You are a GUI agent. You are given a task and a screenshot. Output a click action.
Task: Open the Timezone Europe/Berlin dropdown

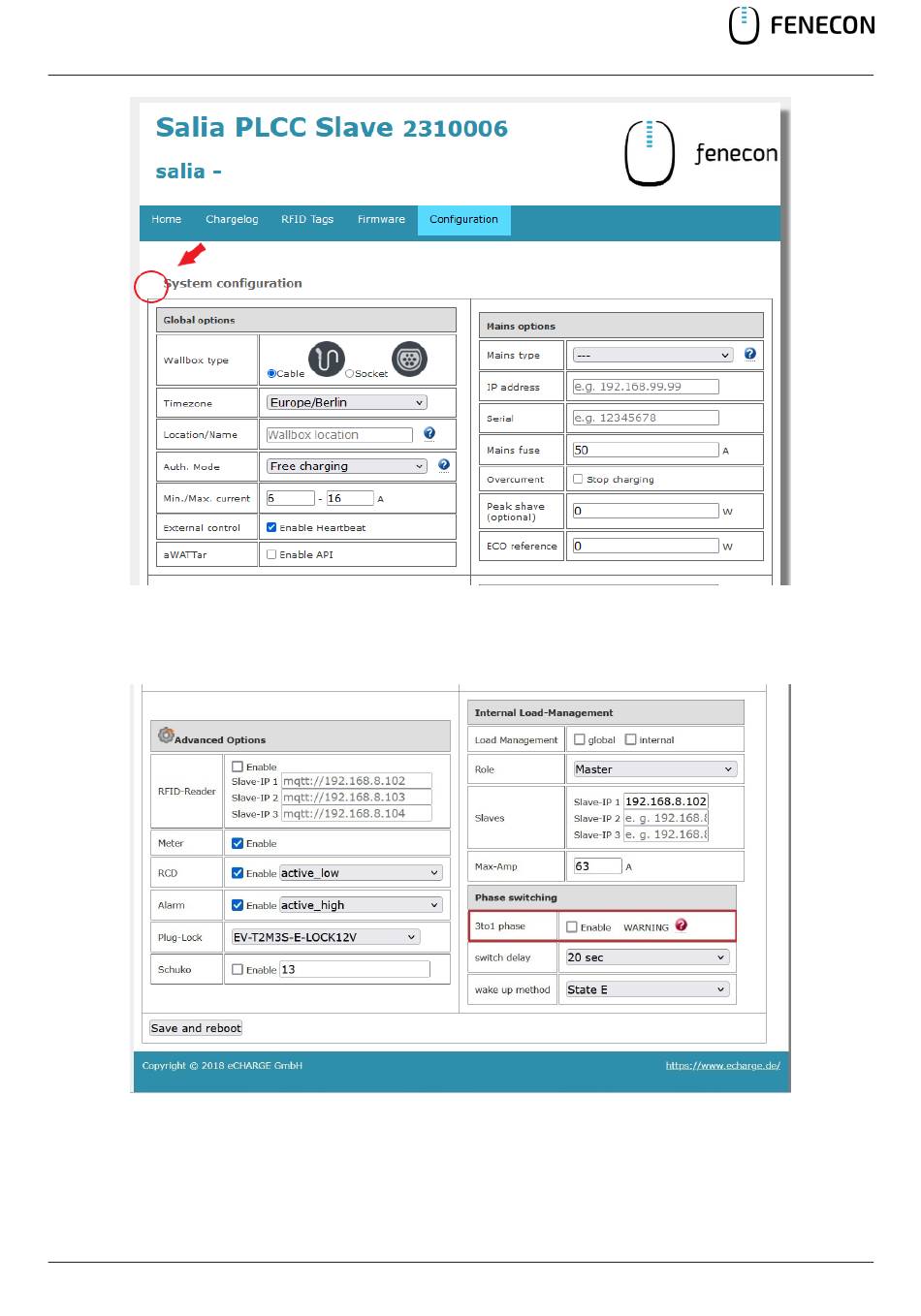click(347, 402)
